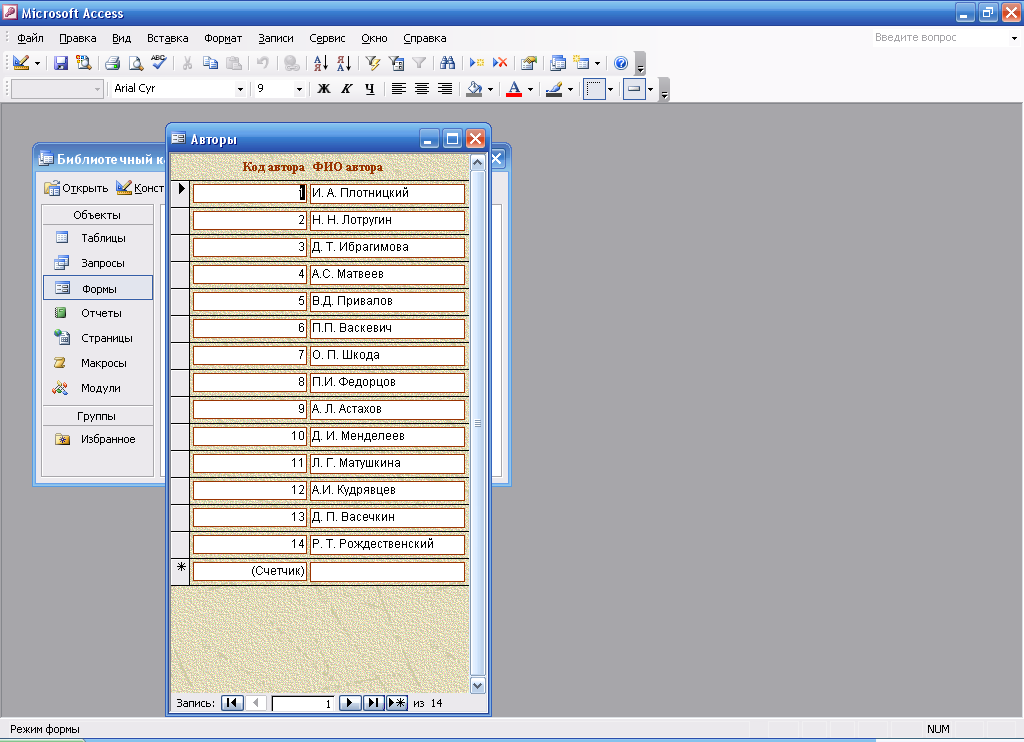The height and width of the screenshot is (742, 1024).
Task: Toggle underline formatting (Ч)
Action: [x=370, y=89]
